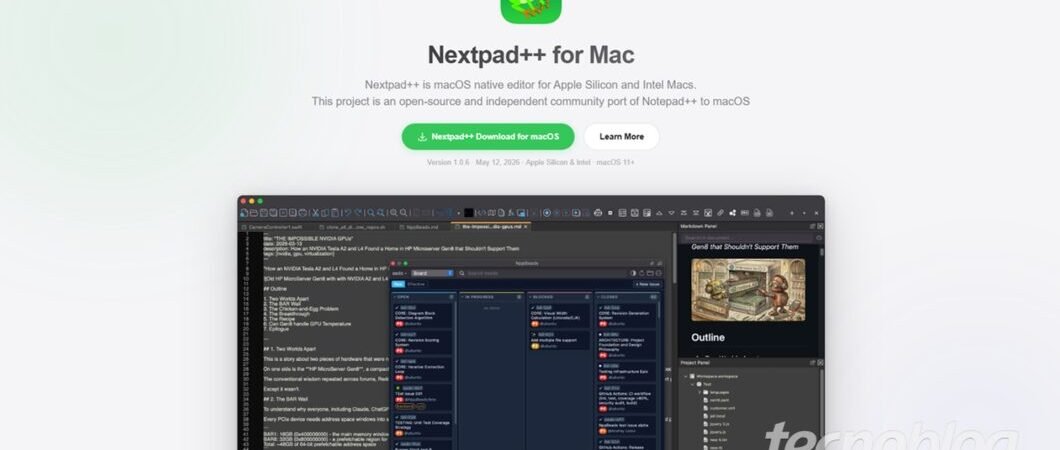This screenshot has width=1060, height=450.
Task: Click the "The Chicken-and-Egg Problem" editor line
Action: pos(299,309)
